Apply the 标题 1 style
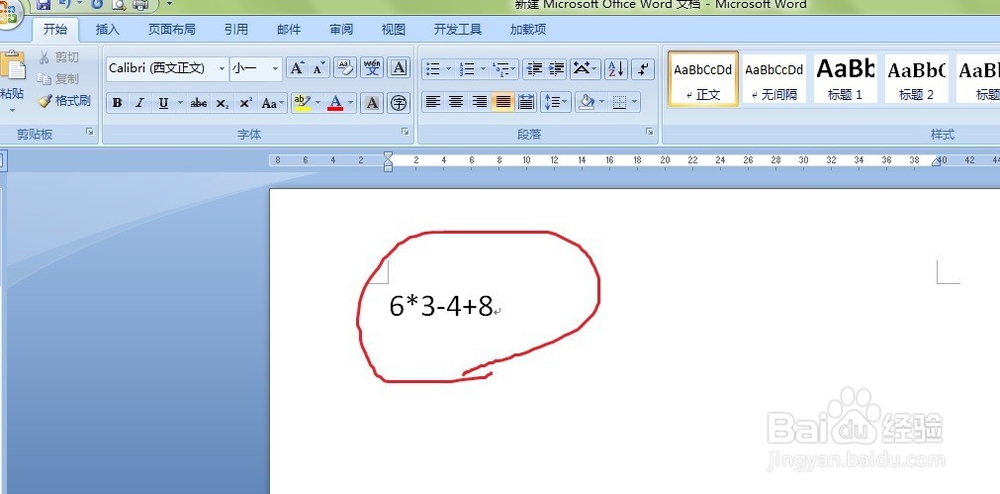Image resolution: width=1000 pixels, height=494 pixels. pos(845,78)
